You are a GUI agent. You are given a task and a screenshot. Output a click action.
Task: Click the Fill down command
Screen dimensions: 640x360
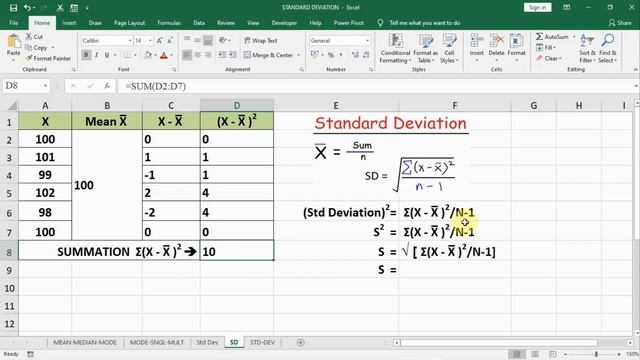coord(545,48)
